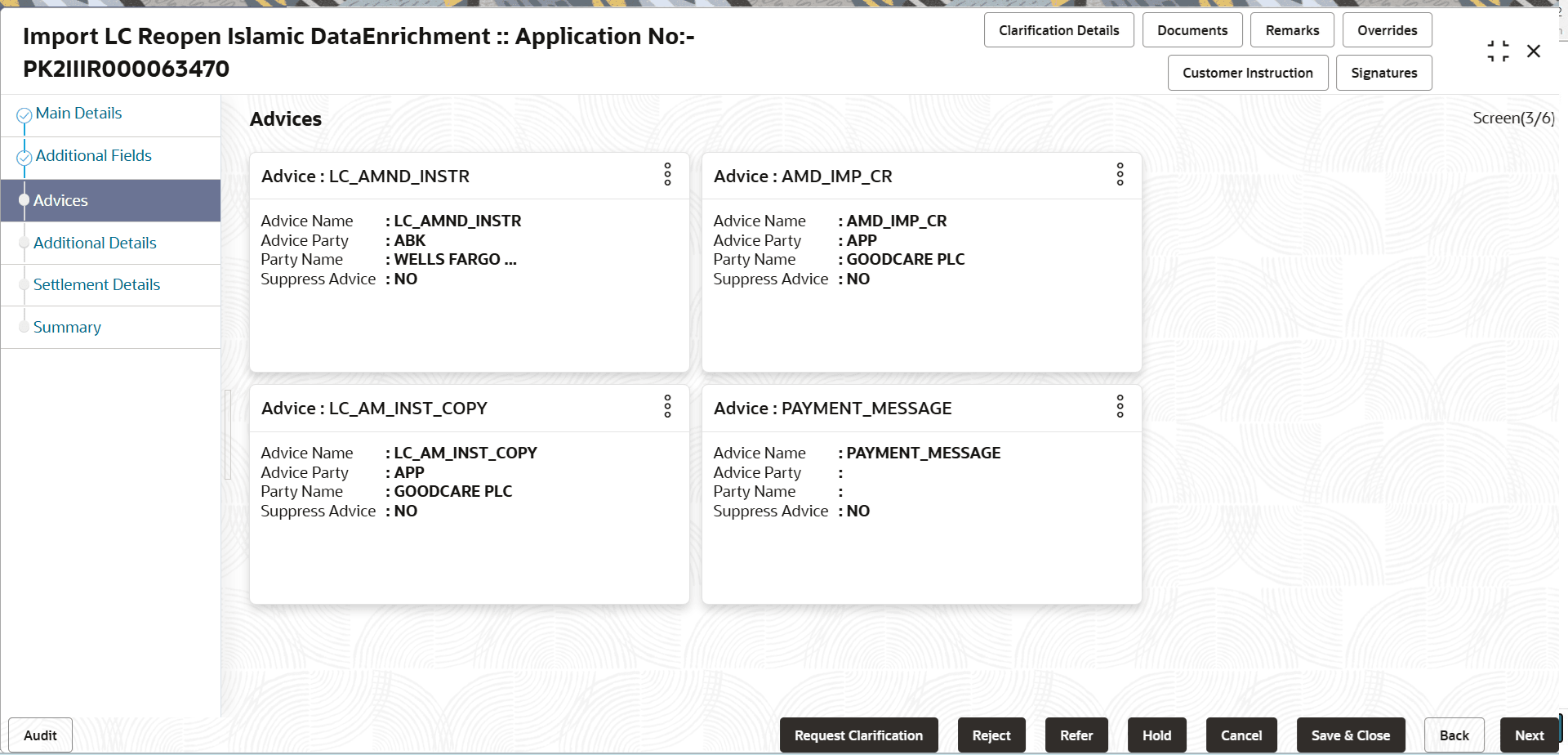Open kebab menu on PAYMENT_MESSAGE advice card
The width and height of the screenshot is (1568, 755).
pyautogui.click(x=1120, y=406)
